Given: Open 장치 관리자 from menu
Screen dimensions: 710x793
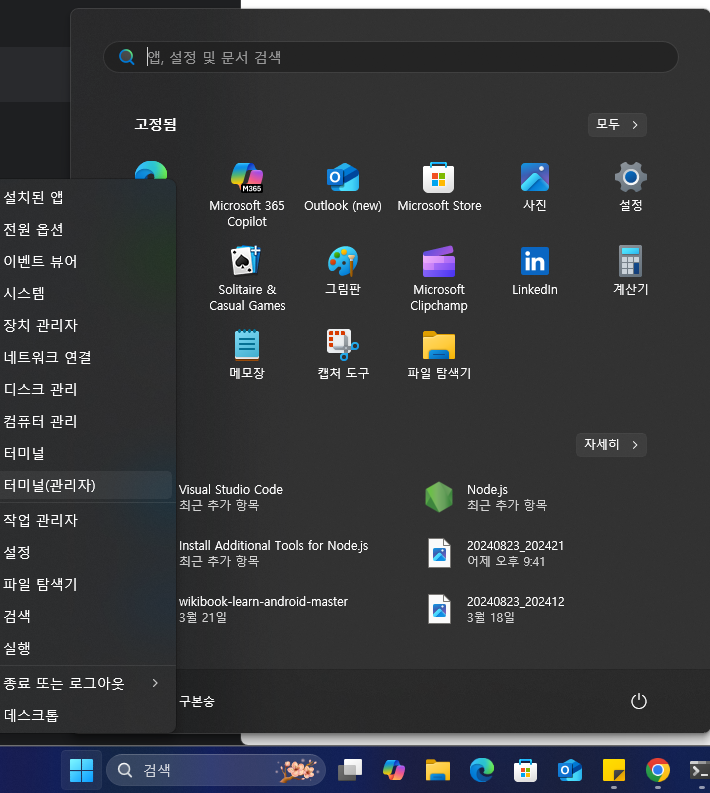Looking at the screenshot, I should click(x=86, y=325).
